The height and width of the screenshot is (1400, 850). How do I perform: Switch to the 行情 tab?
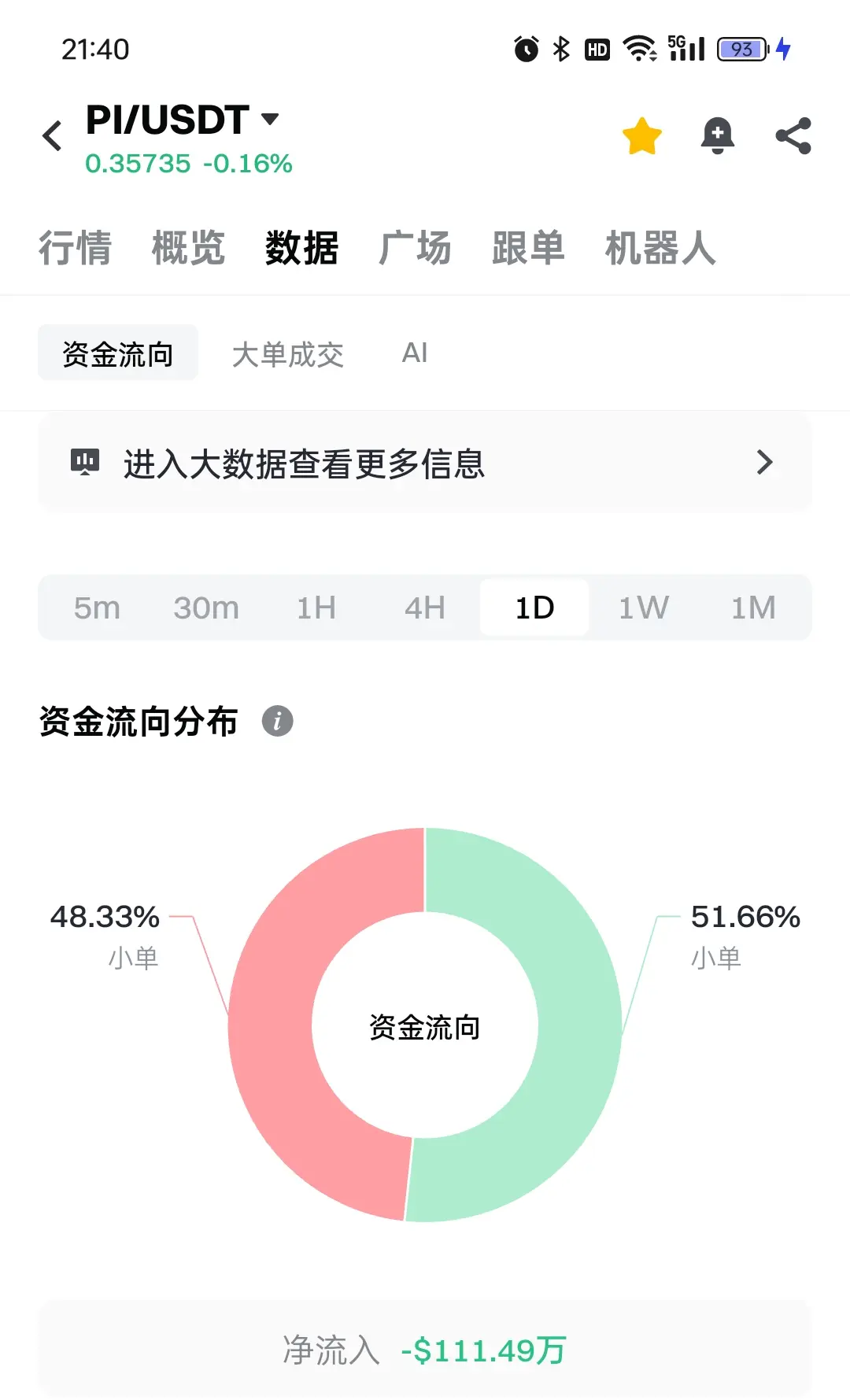76,248
